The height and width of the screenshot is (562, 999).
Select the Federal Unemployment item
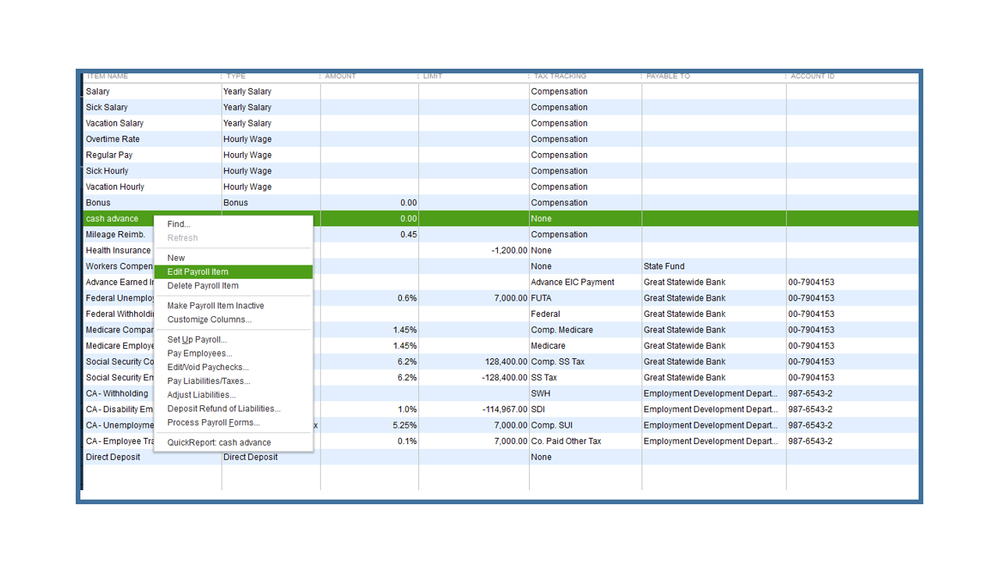120,299
